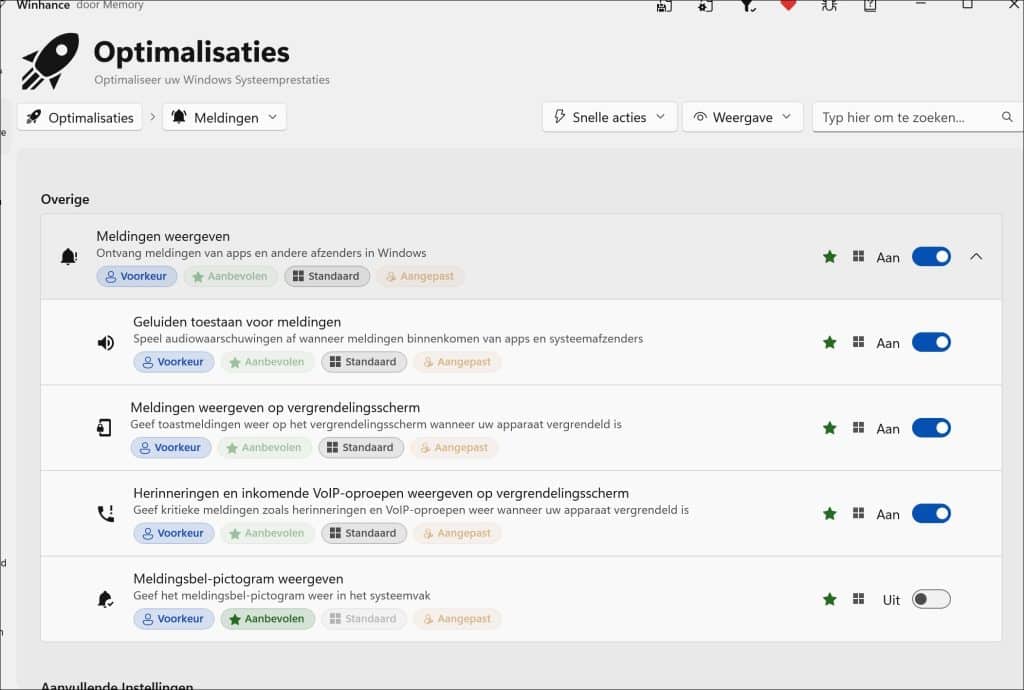Open the Snelle acties dropdown
This screenshot has width=1024, height=690.
click(609, 117)
